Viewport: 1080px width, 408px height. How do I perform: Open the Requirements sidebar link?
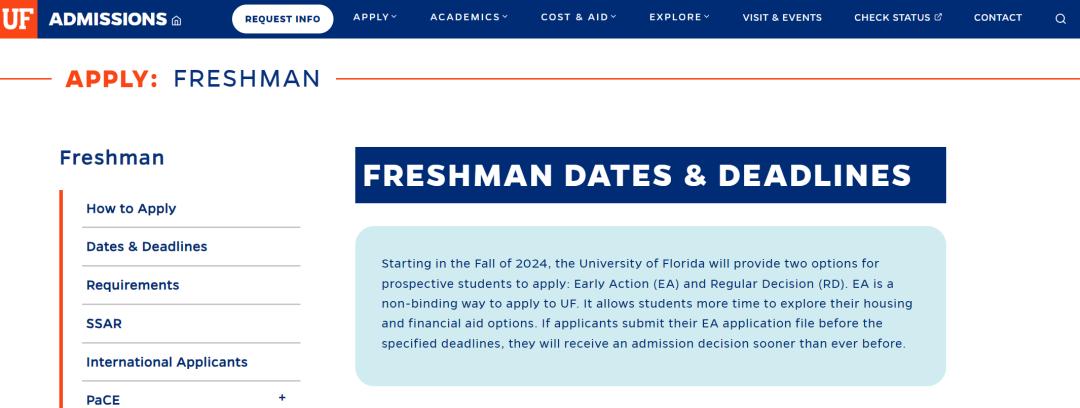click(133, 285)
